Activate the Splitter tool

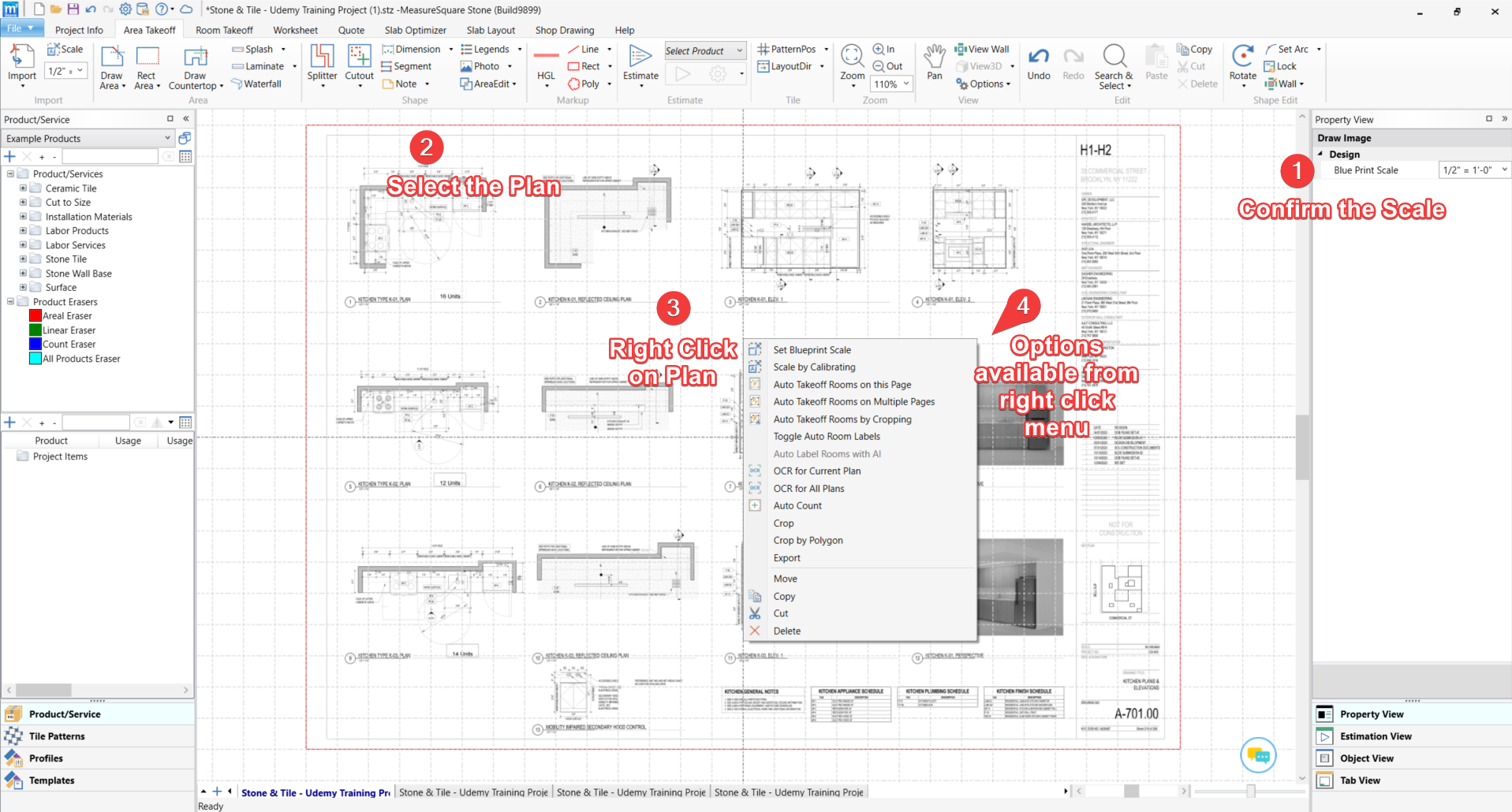click(322, 63)
